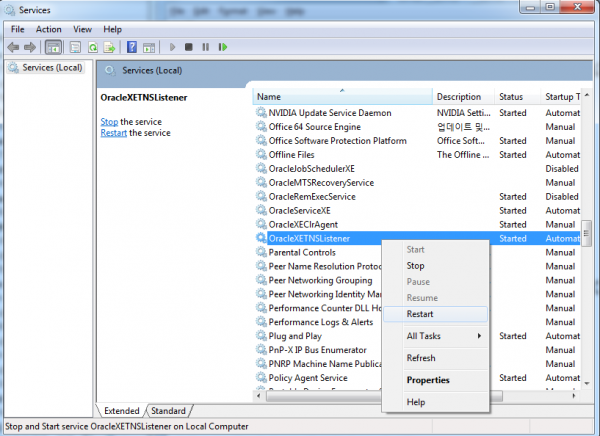Click the Back arrow toolbar icon
Screen dimensions: 600x436
coord(15,46)
